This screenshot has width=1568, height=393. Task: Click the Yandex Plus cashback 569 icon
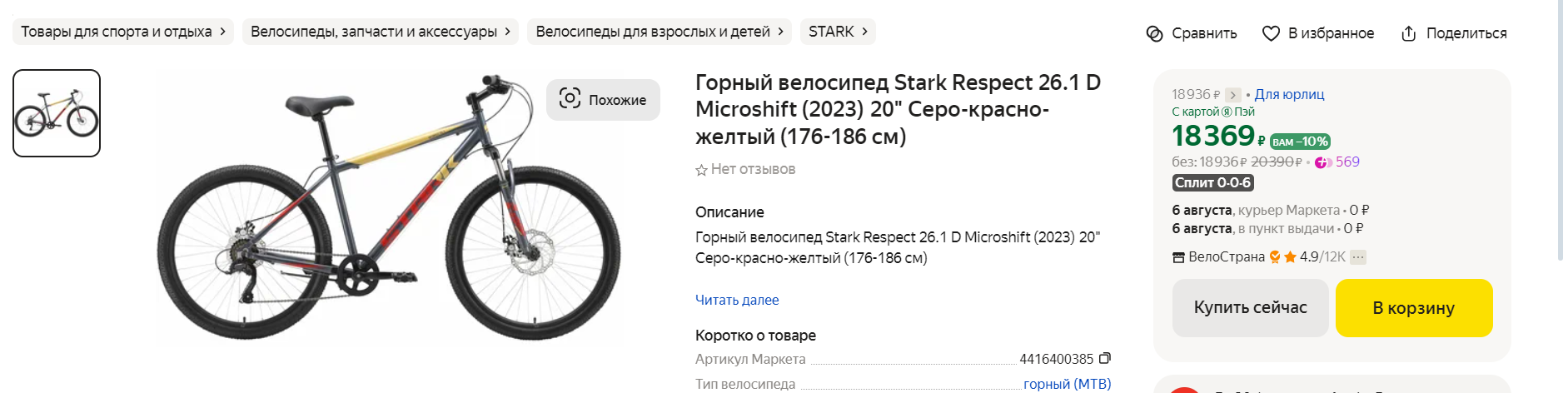coord(1323,162)
